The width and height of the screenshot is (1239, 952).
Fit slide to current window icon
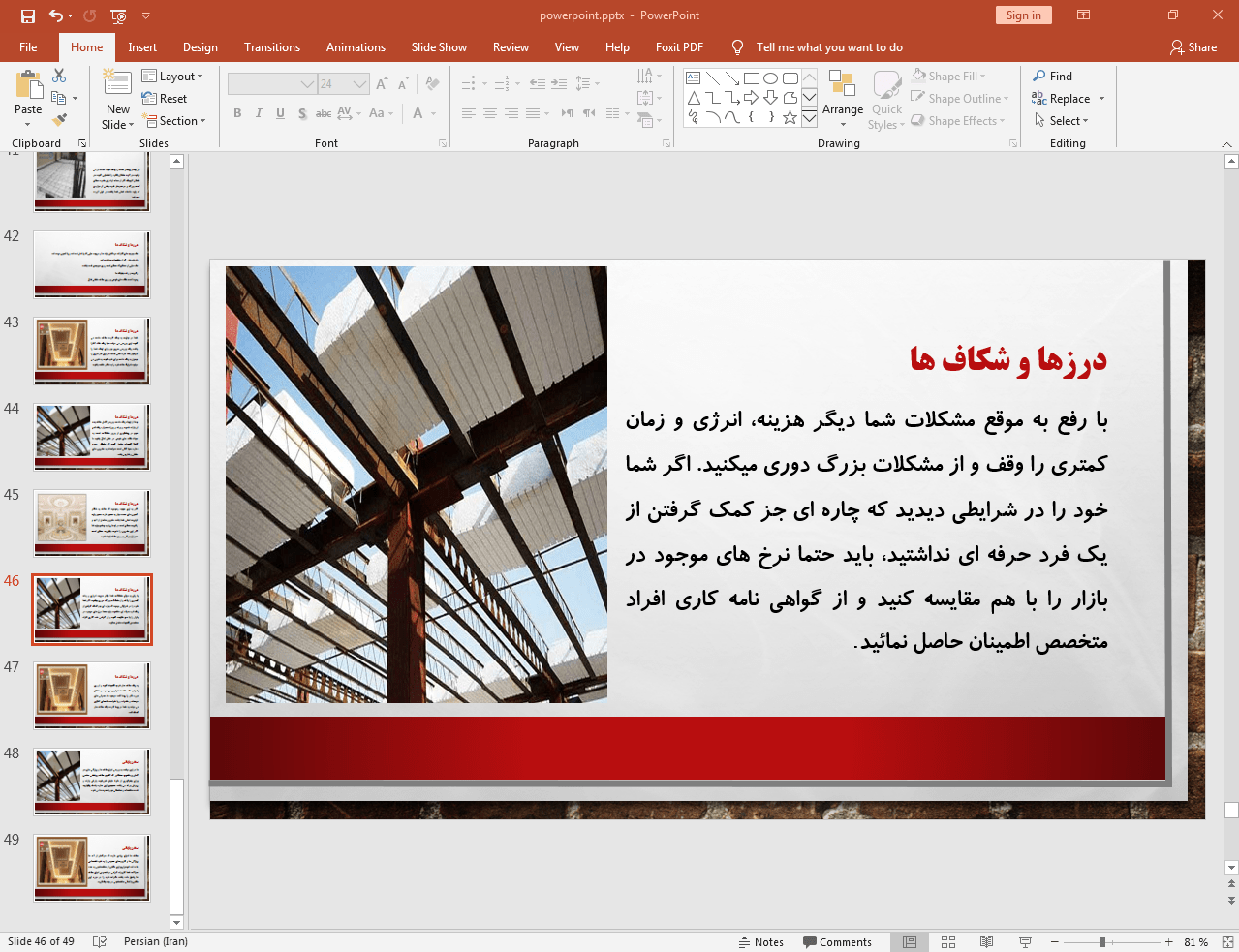(1227, 941)
